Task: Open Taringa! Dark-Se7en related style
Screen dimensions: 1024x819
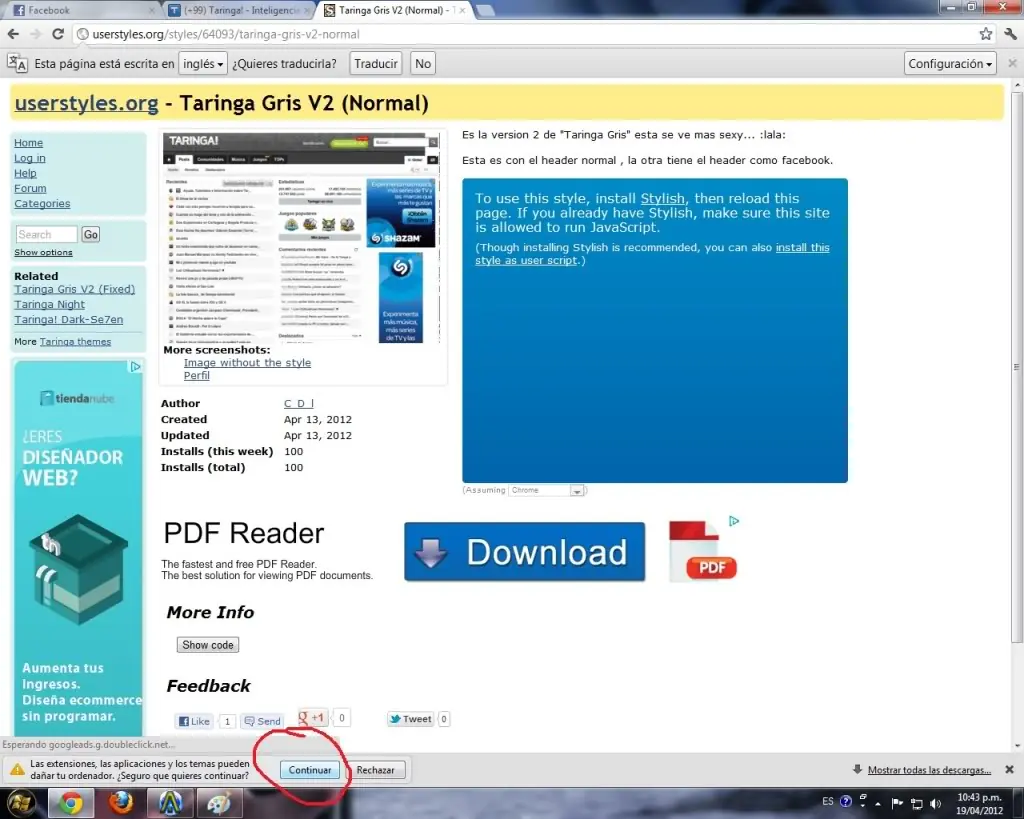Action: [x=69, y=319]
